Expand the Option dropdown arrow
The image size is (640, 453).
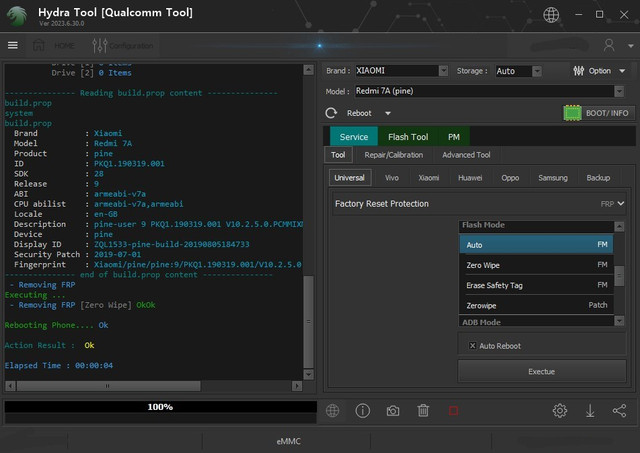click(x=622, y=71)
